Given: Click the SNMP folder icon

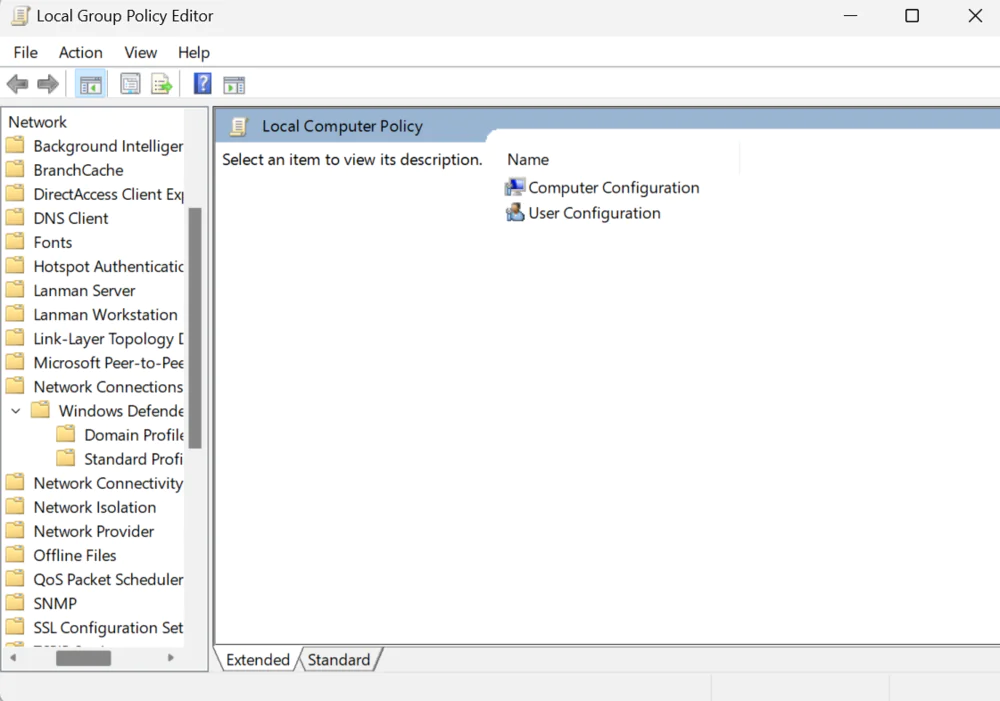Looking at the screenshot, I should [x=15, y=603].
